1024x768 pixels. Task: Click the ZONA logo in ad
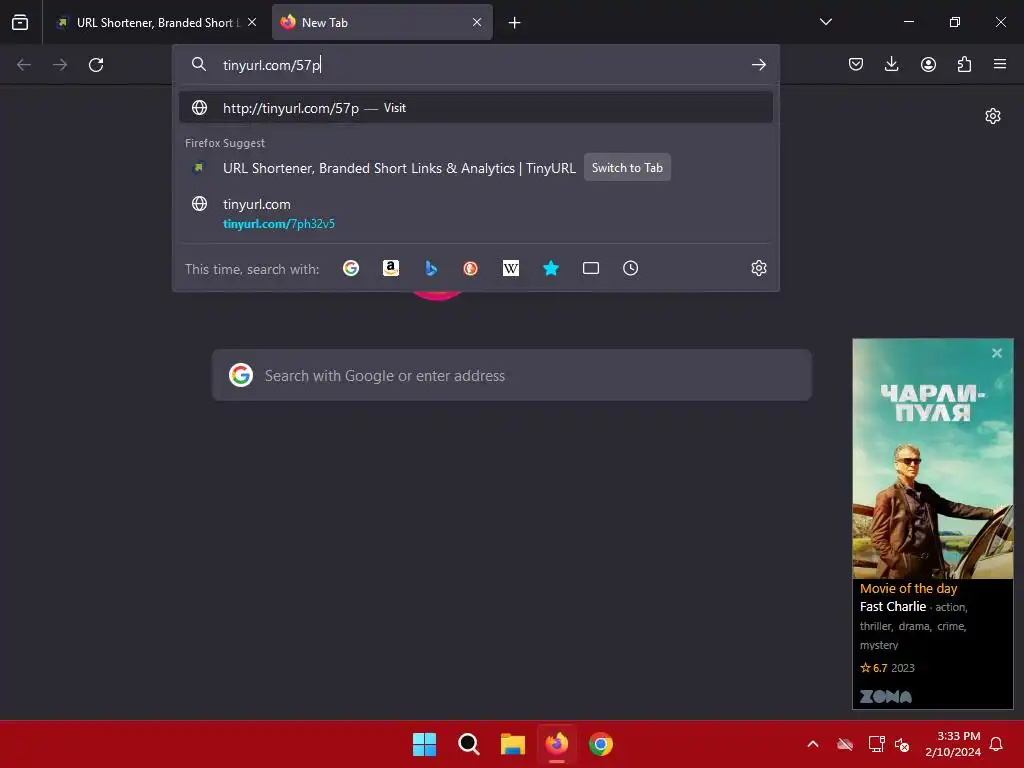(886, 696)
